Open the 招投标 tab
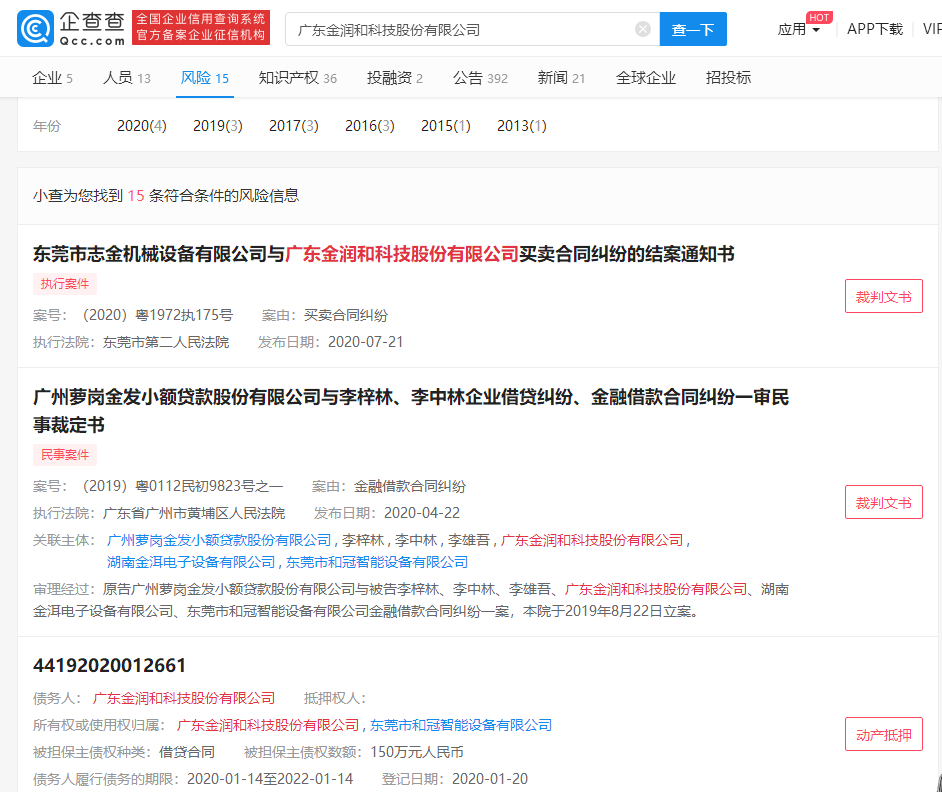This screenshot has height=792, width=942. tap(728, 78)
